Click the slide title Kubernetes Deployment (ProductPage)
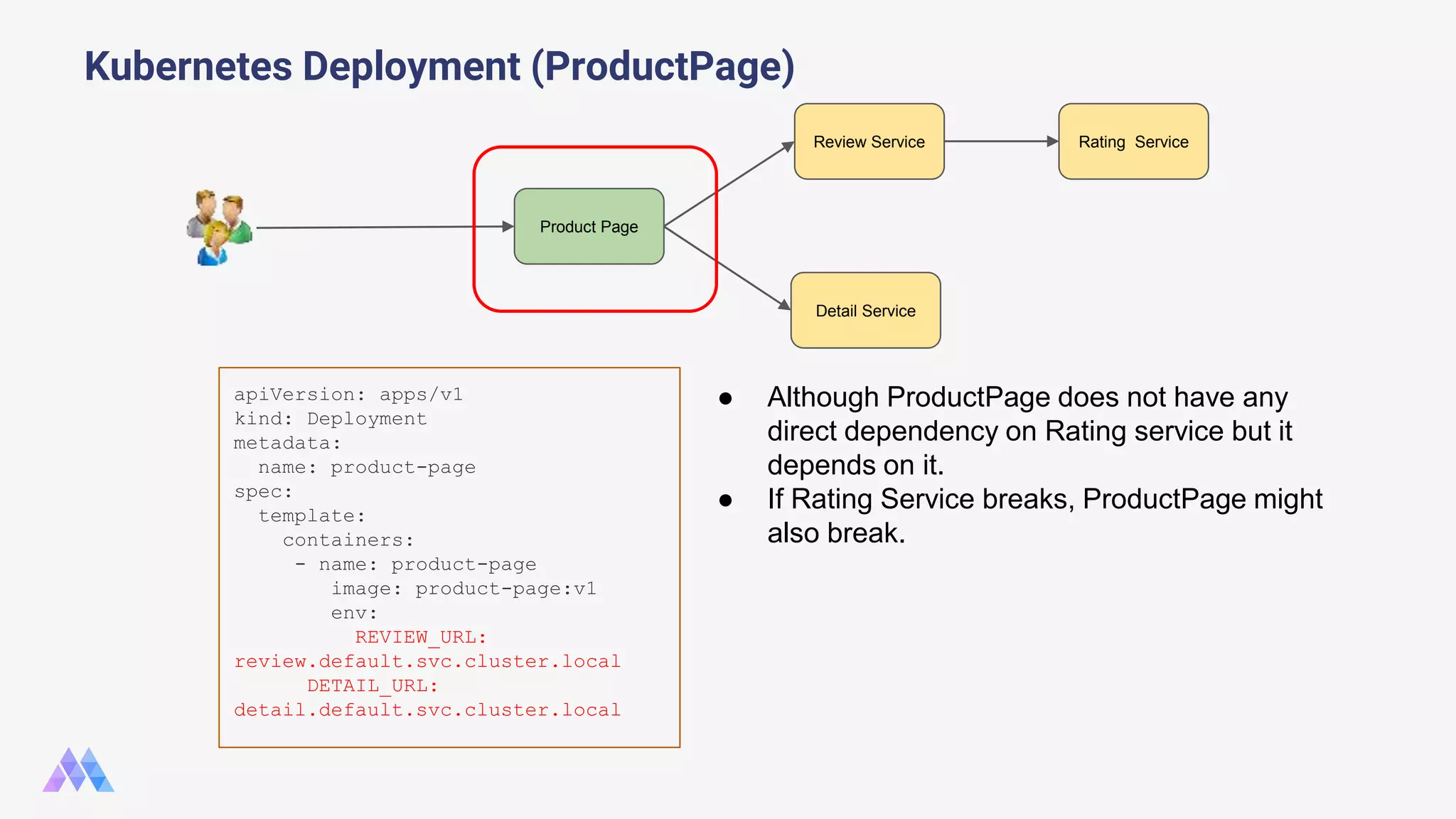 (x=439, y=67)
